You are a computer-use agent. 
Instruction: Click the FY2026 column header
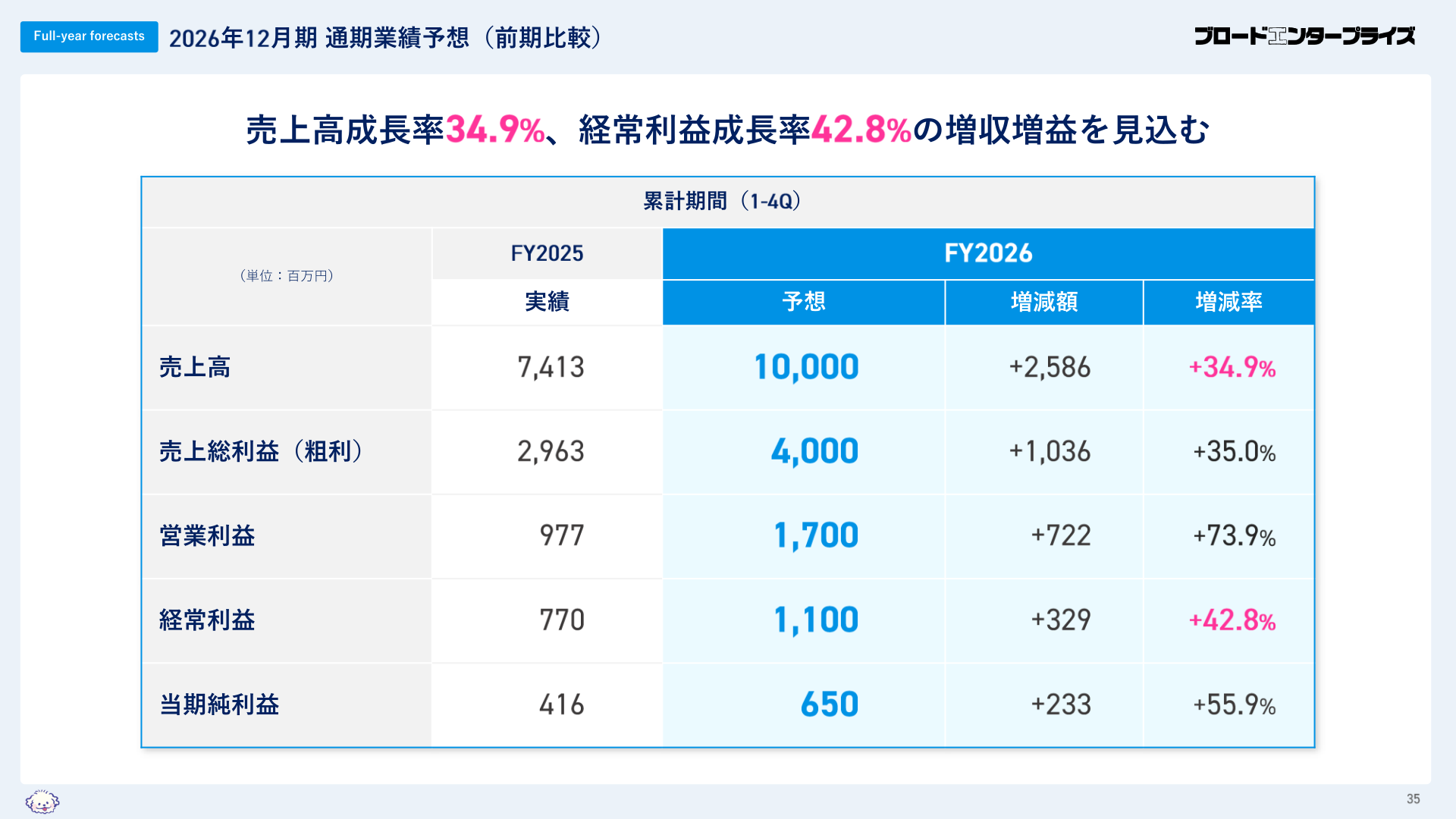(x=988, y=253)
